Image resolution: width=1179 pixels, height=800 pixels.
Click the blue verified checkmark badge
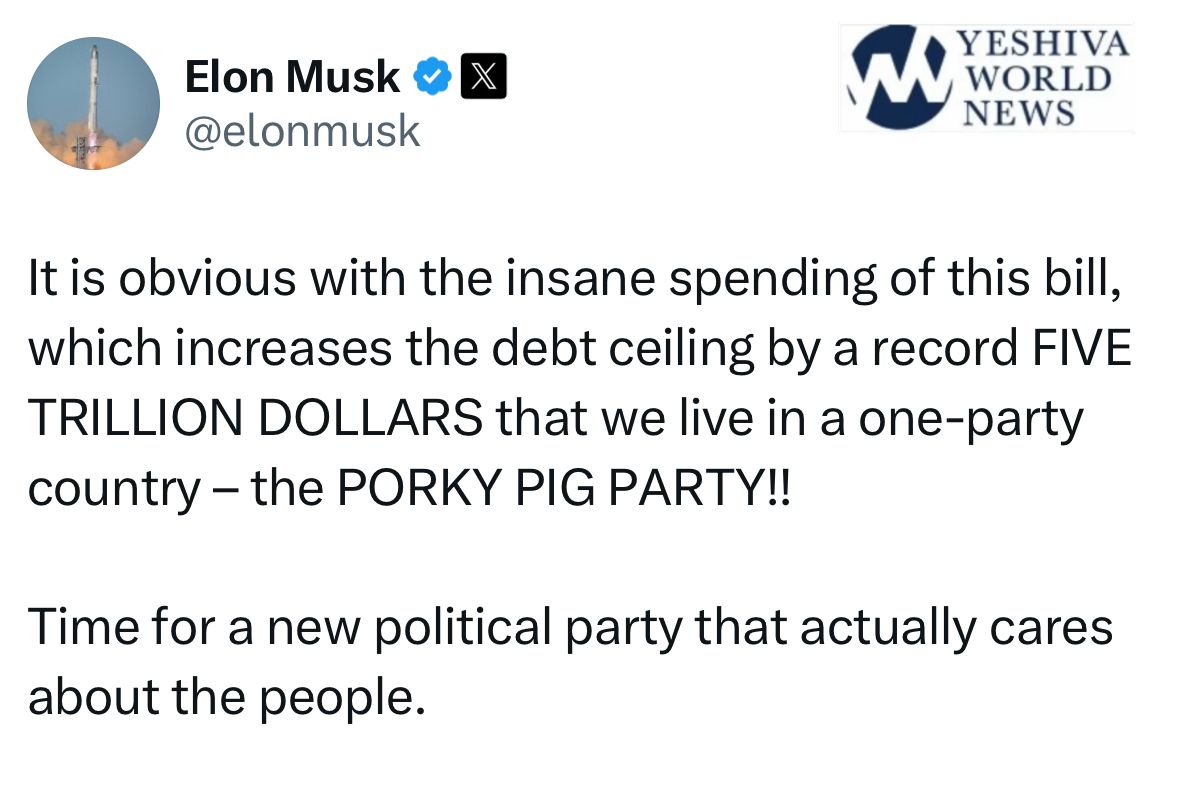(x=431, y=77)
